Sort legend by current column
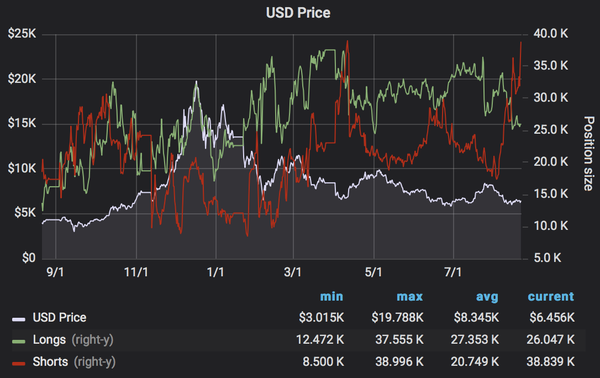Viewport: 600px width, 378px height. 551,297
